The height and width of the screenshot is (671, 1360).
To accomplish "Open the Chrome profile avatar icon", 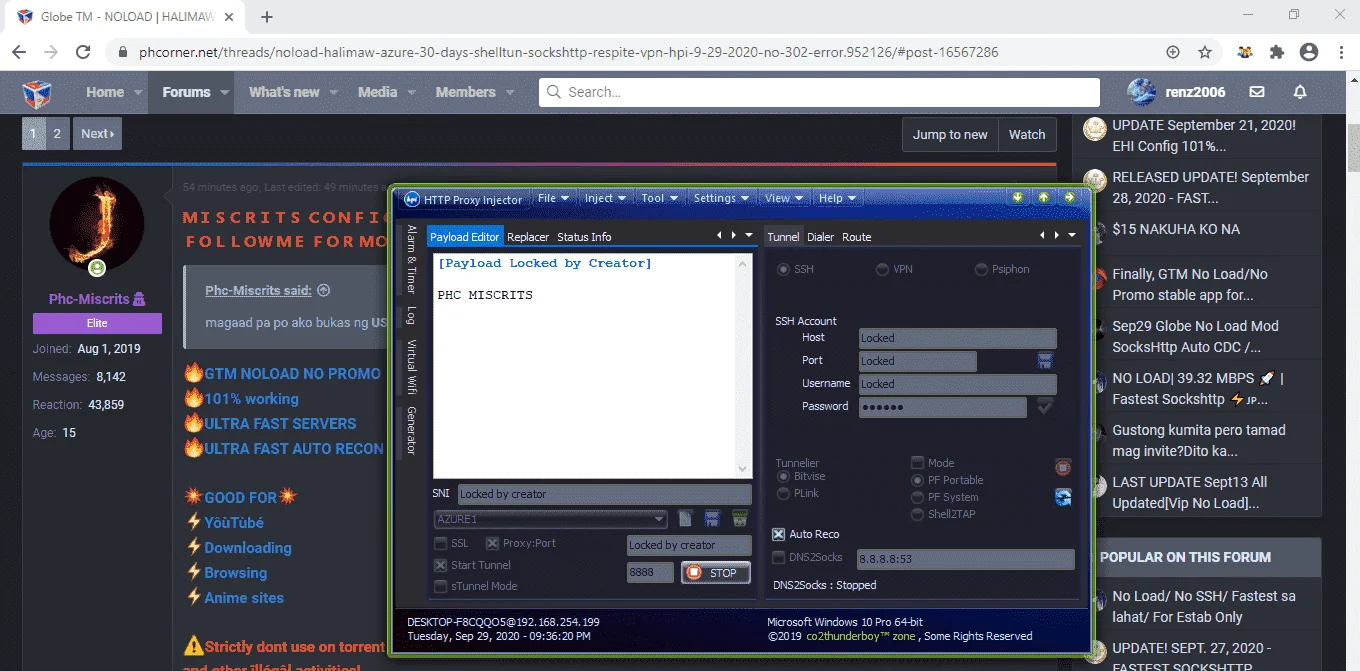I will click(x=1308, y=52).
